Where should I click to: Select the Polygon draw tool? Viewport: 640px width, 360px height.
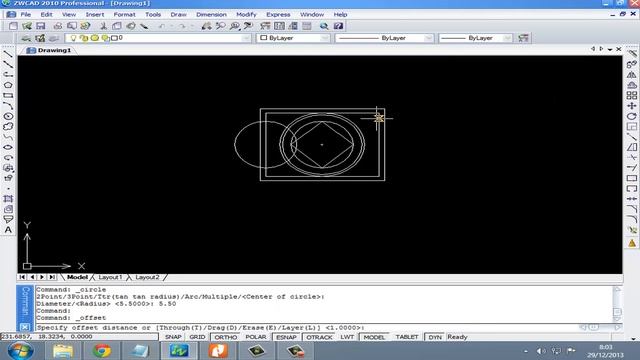[8, 85]
